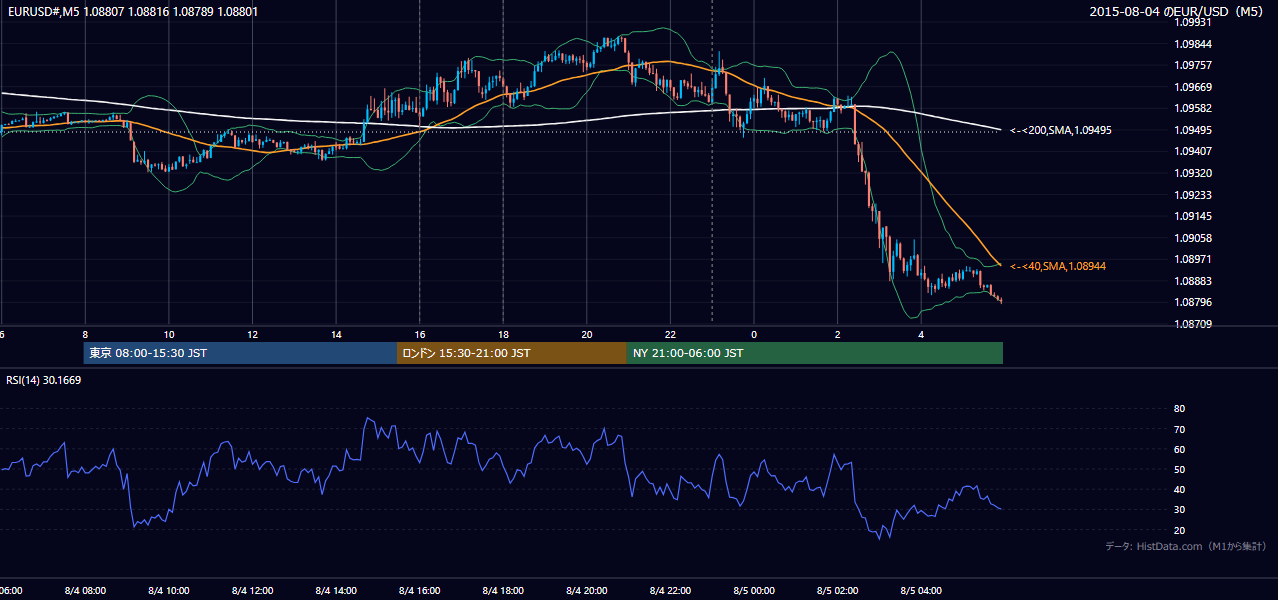Click the NY 21:00-06:00 JST session bar
Viewport: 1278px width, 600px height.
tap(815, 353)
